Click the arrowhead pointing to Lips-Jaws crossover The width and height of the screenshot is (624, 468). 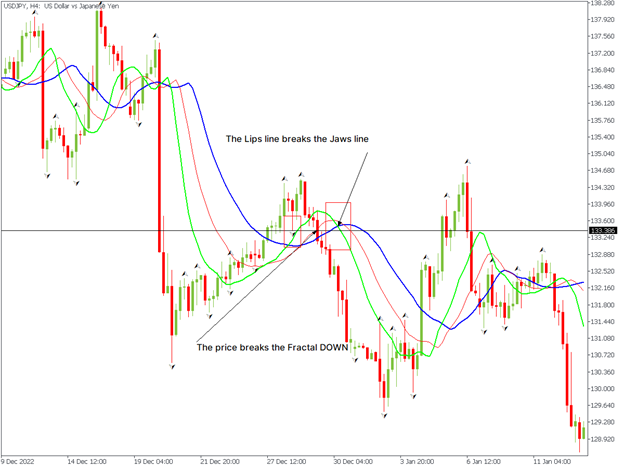[341, 222]
